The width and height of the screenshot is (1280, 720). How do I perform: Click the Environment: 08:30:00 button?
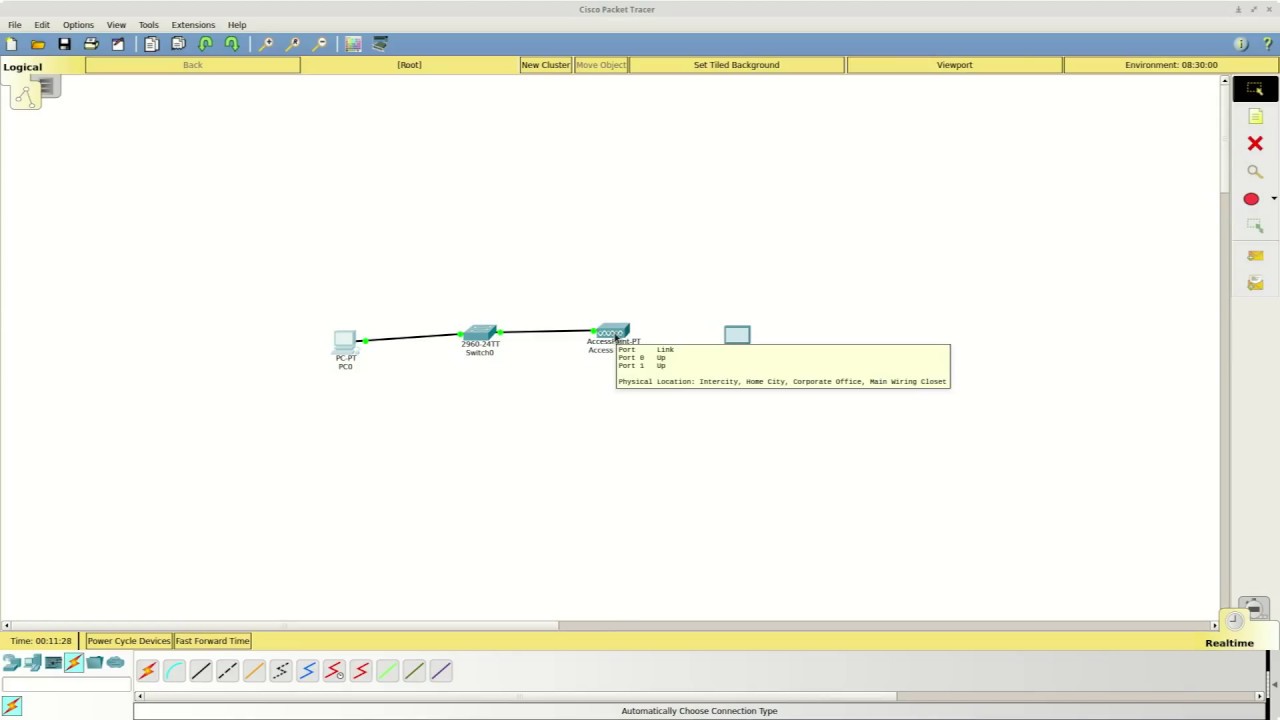tap(1171, 65)
